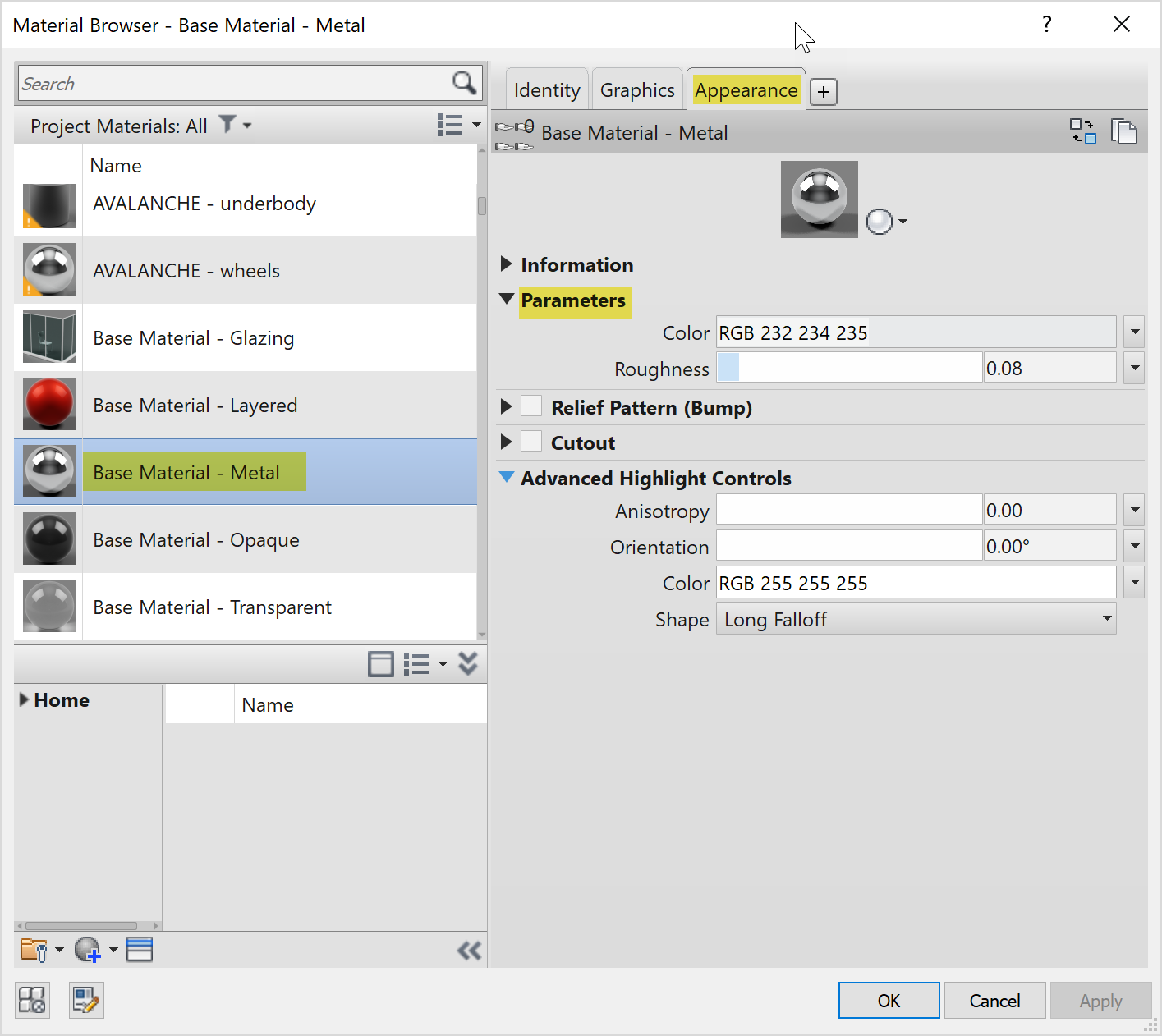1162x1036 pixels.
Task: Switch to the Graphics tab
Action: [x=637, y=89]
